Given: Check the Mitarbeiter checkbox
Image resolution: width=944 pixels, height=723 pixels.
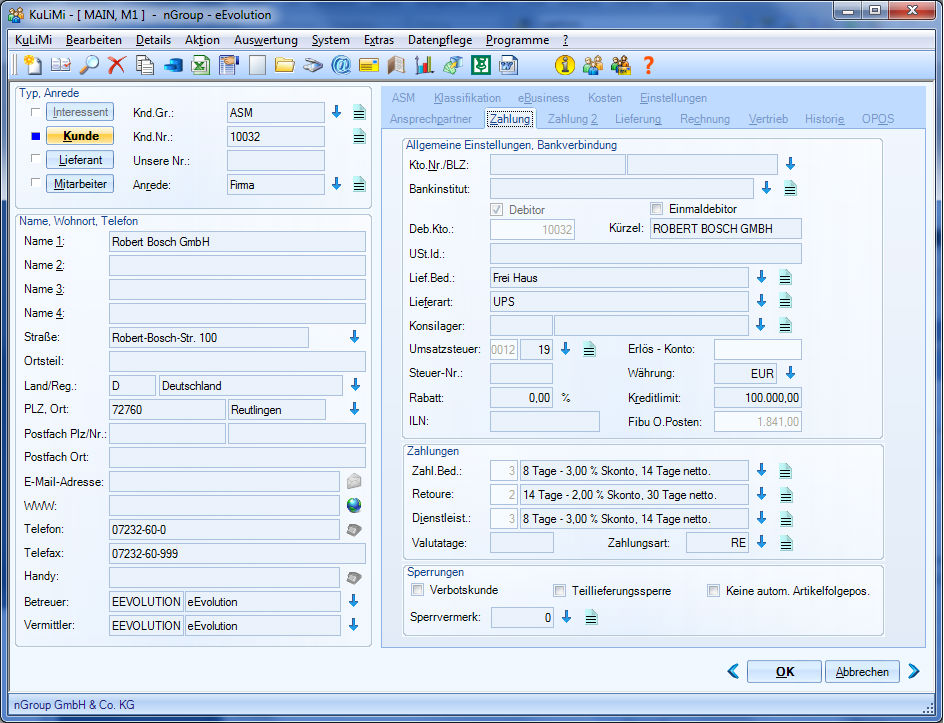Looking at the screenshot, I should point(36,182).
